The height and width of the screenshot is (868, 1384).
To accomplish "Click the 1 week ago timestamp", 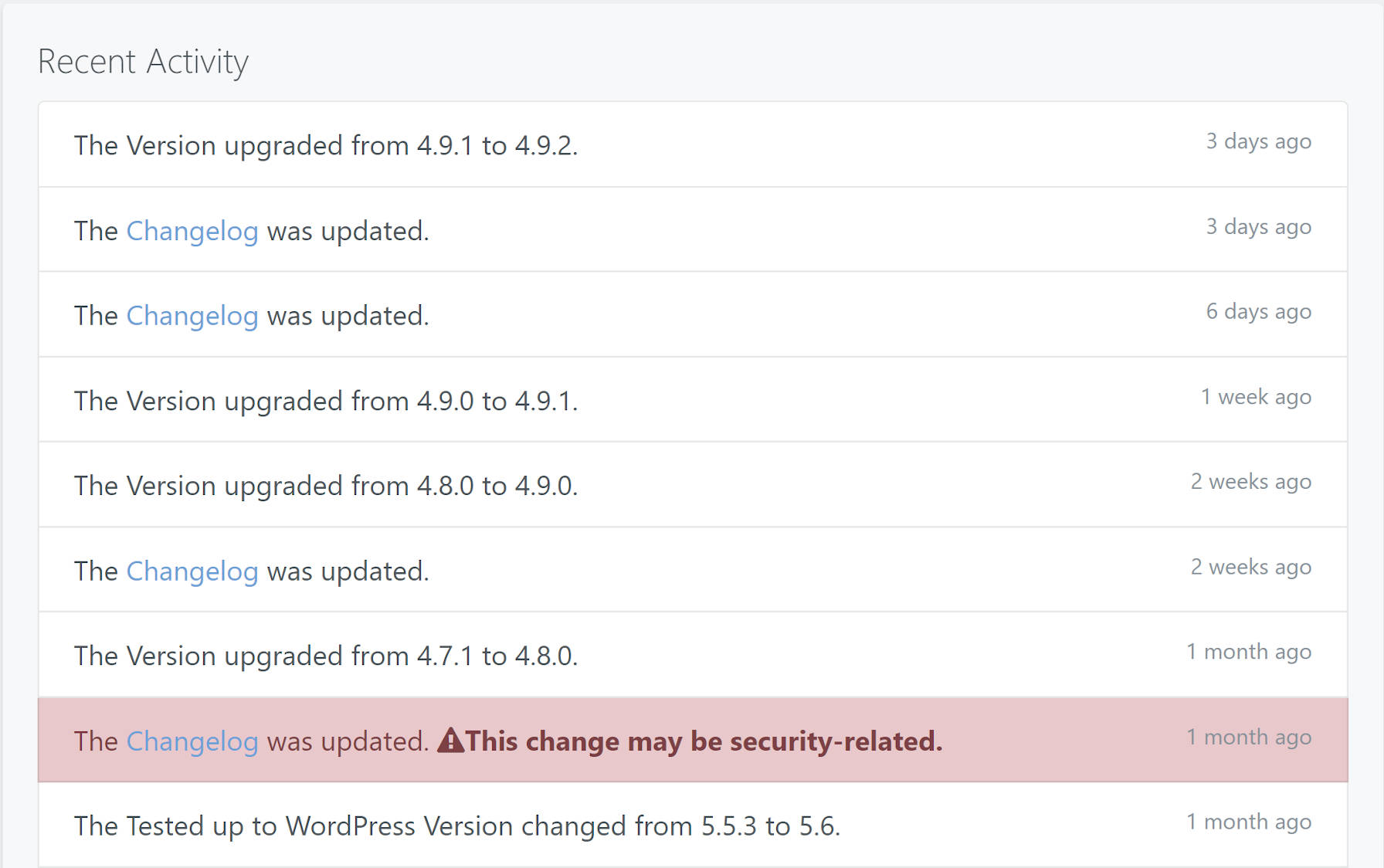I will [1256, 397].
